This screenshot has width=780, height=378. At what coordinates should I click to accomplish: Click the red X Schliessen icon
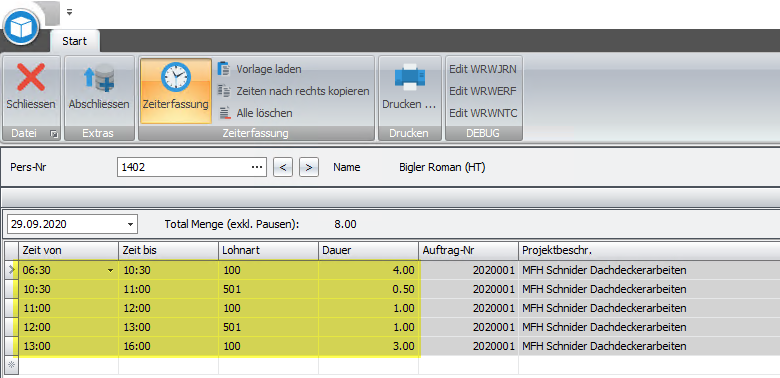pos(31,77)
